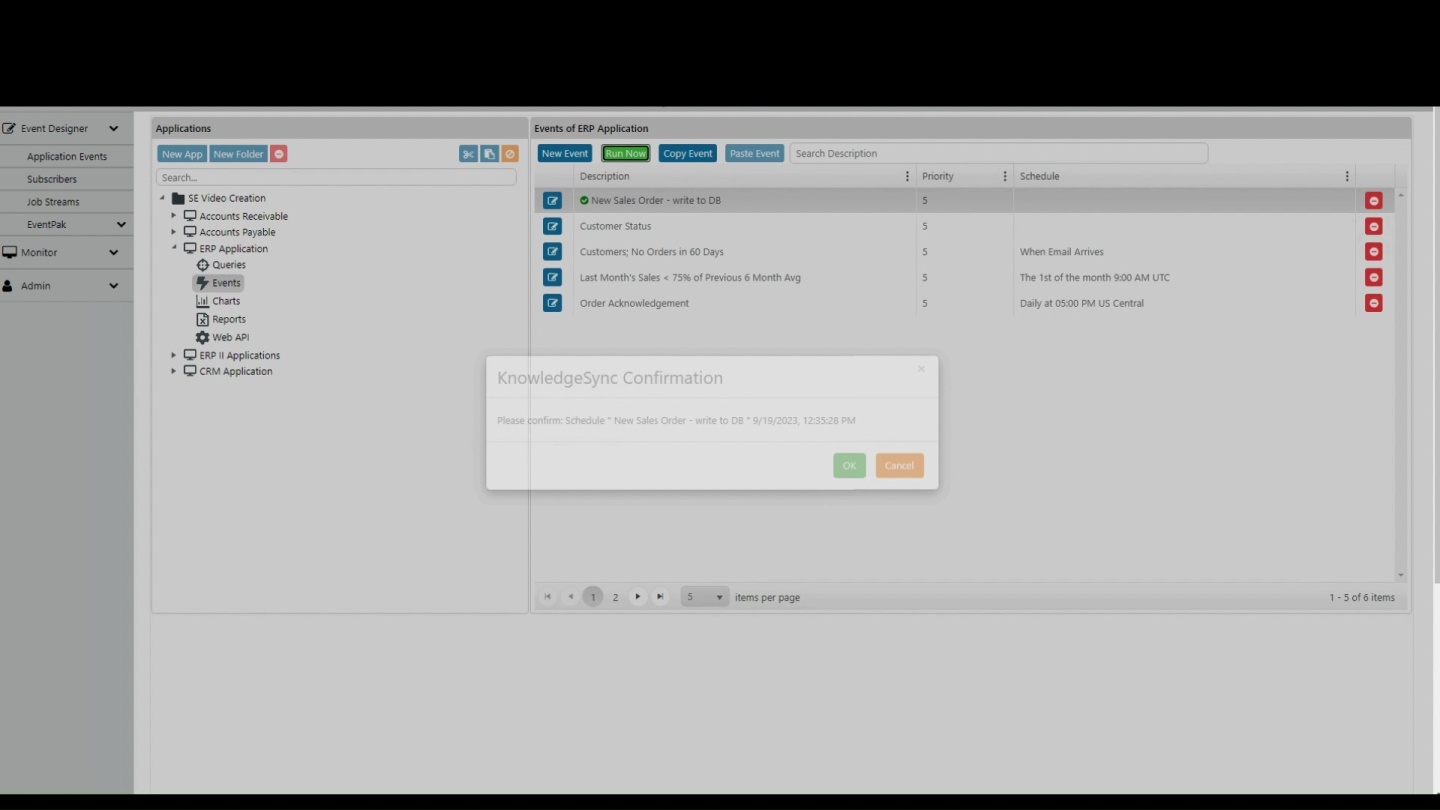Screen dimensions: 1440x810
Task: Edit Customers; No Orders in 60 Days
Action: [552, 252]
